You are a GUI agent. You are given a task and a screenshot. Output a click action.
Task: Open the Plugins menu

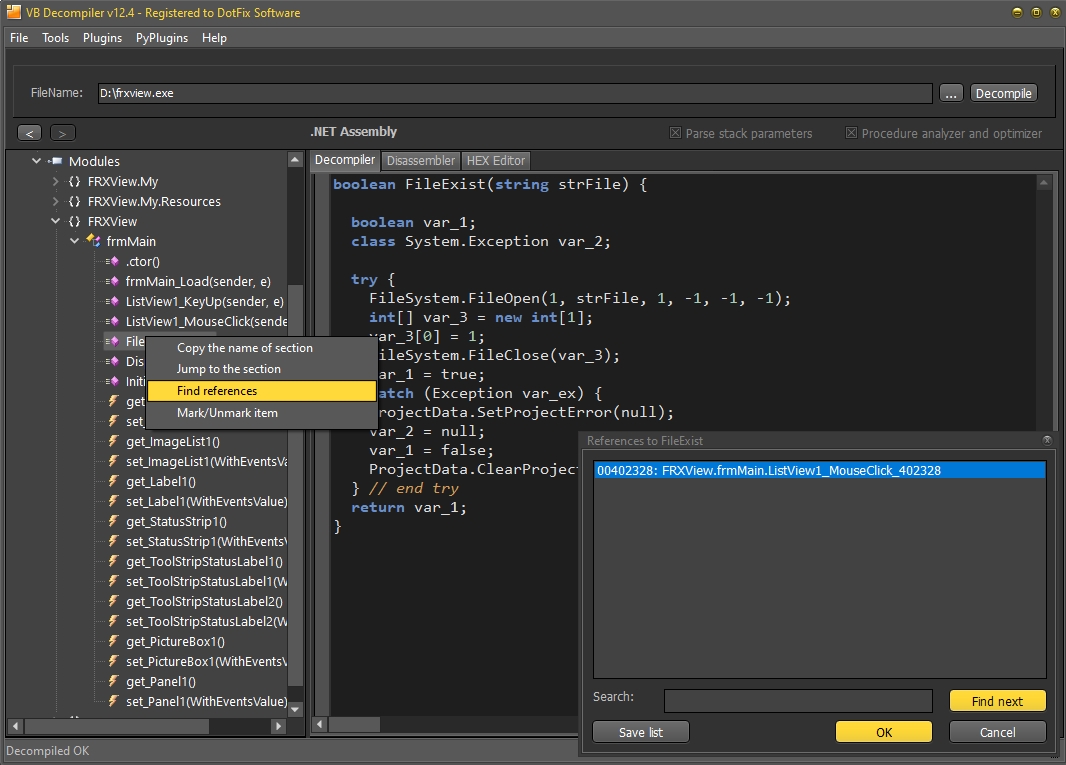[103, 38]
